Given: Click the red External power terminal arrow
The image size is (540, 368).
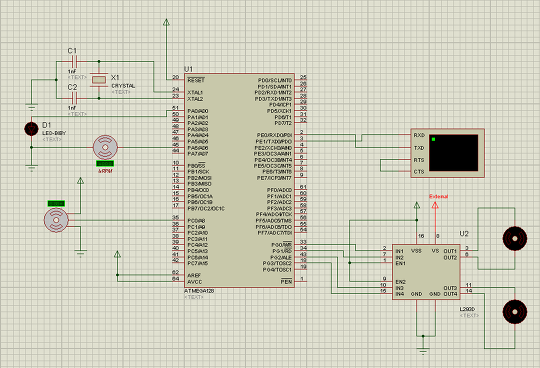Looking at the screenshot, I should point(435,206).
